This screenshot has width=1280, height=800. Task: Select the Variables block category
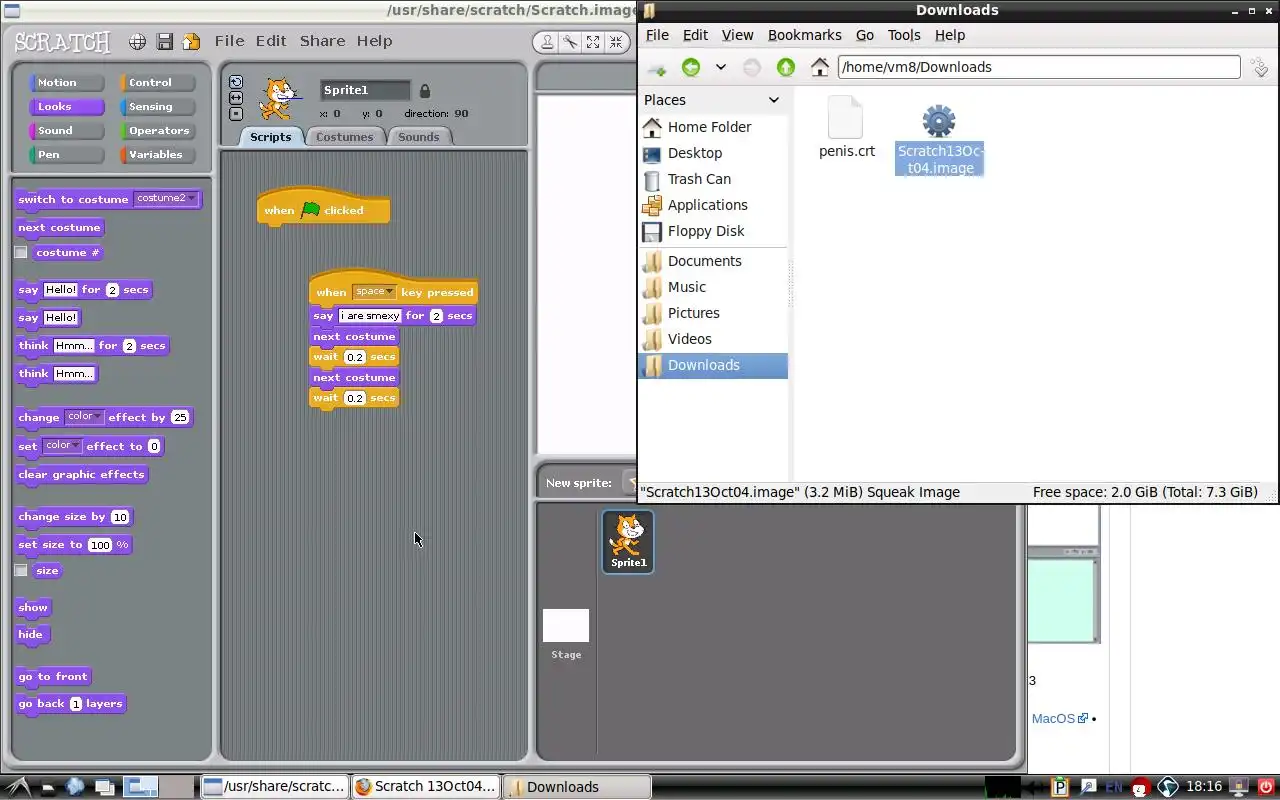click(158, 155)
